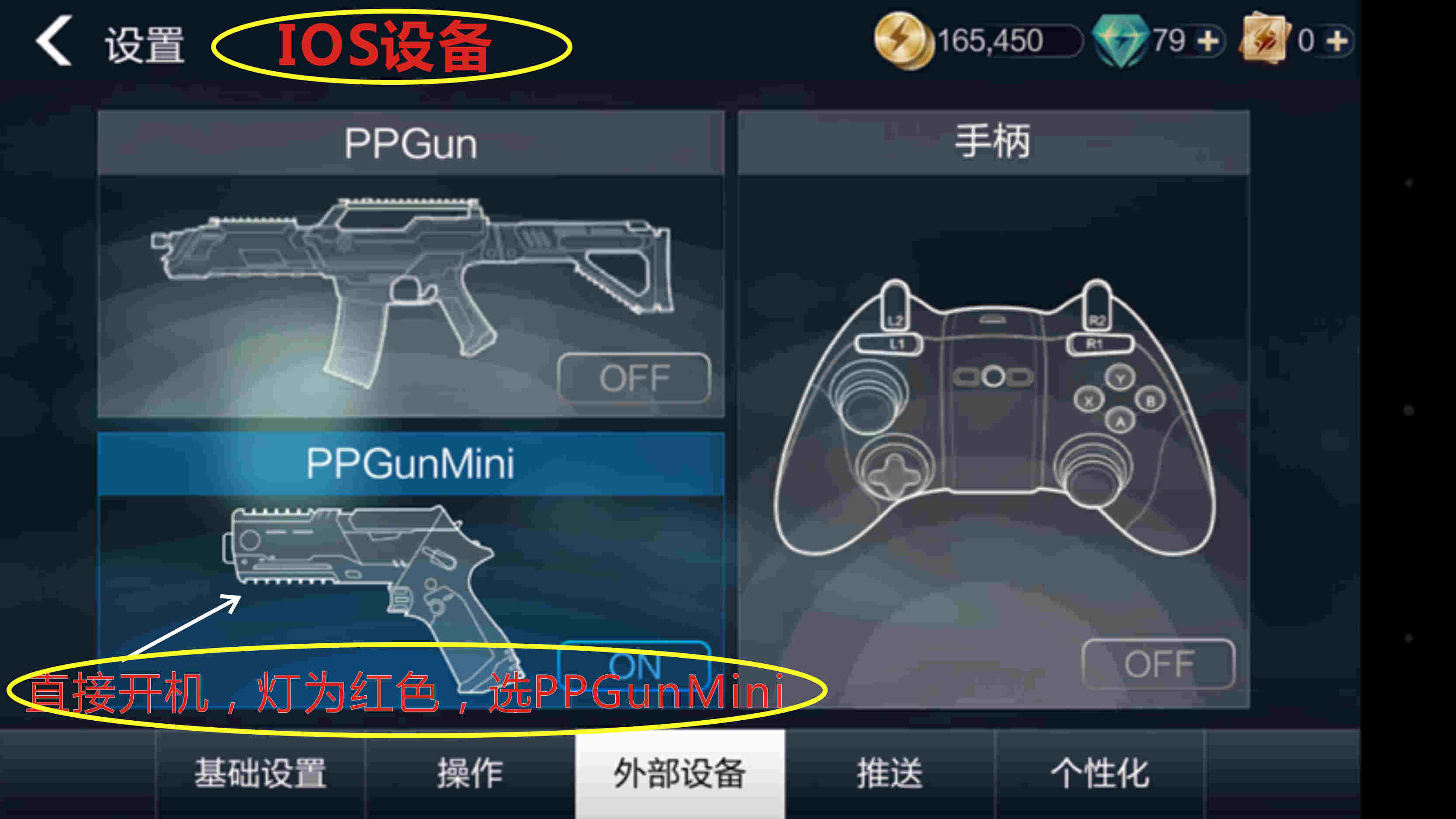1456x819 pixels.
Task: Toggle the PPGun OFF switch
Action: 634,378
